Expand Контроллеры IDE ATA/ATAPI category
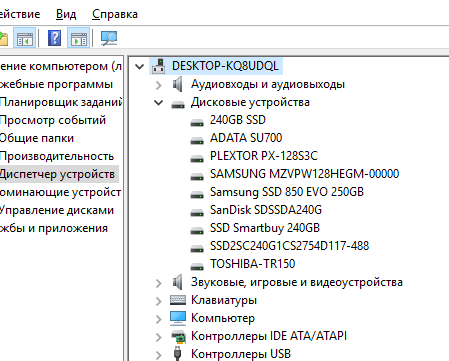 click(x=159, y=337)
